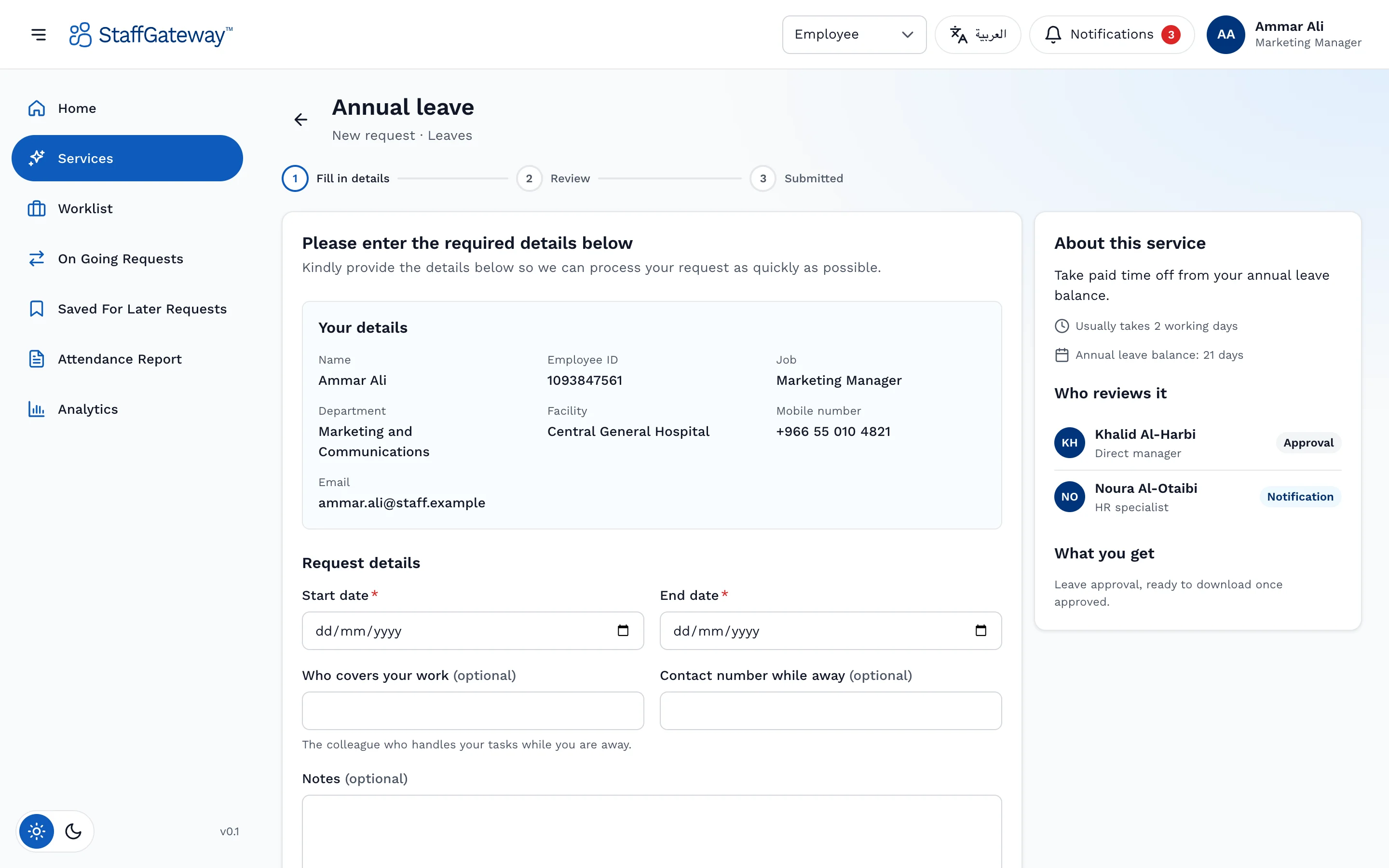Select step 3 Submitted

(x=796, y=178)
